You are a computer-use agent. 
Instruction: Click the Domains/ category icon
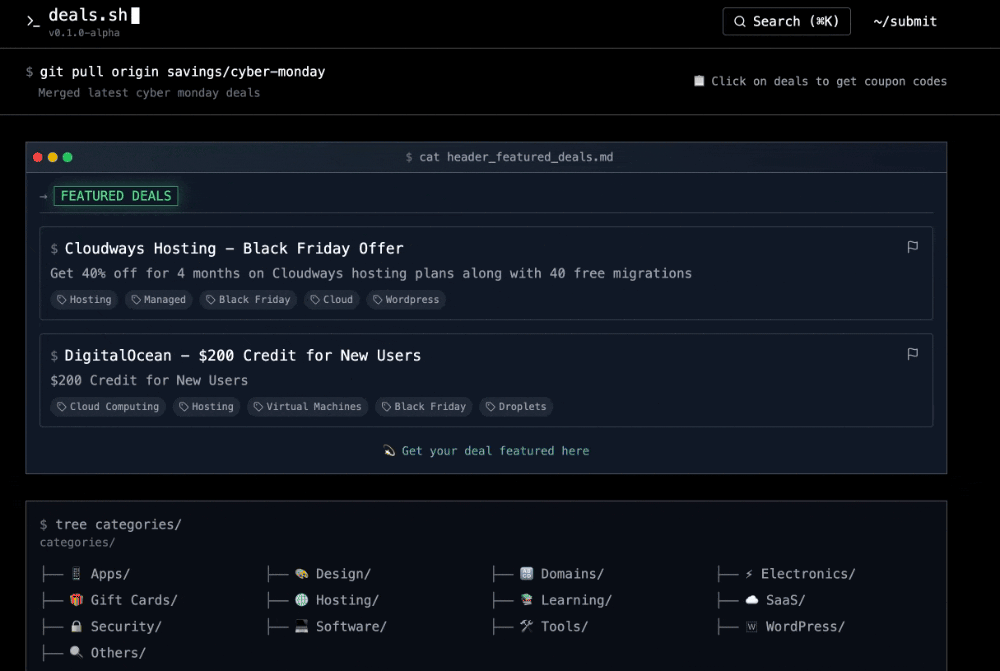(x=526, y=573)
